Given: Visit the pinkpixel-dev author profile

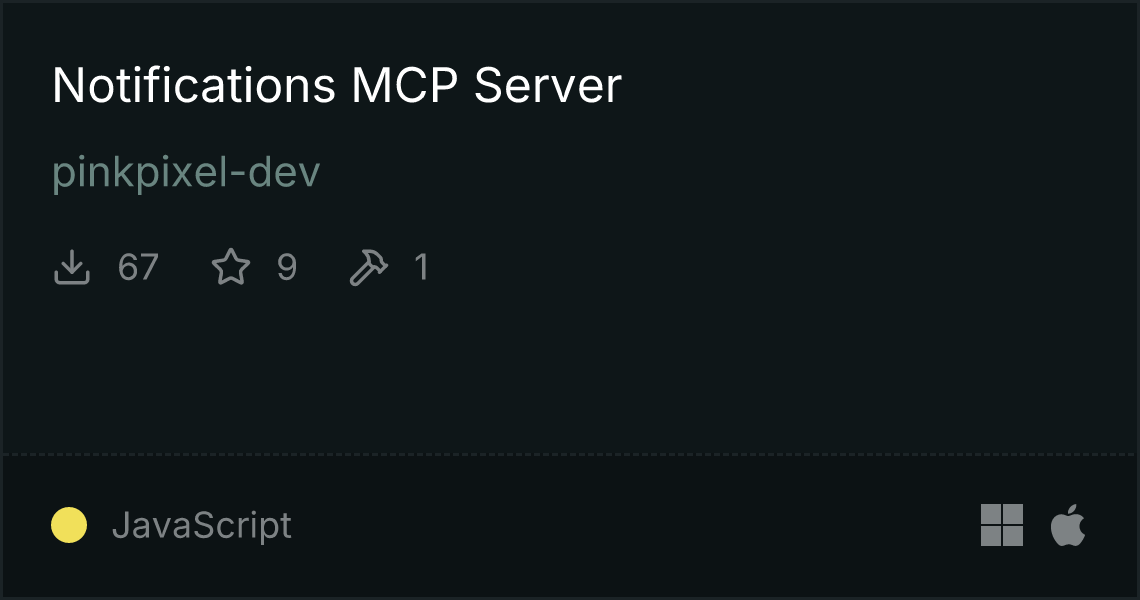Looking at the screenshot, I should 186,173.
